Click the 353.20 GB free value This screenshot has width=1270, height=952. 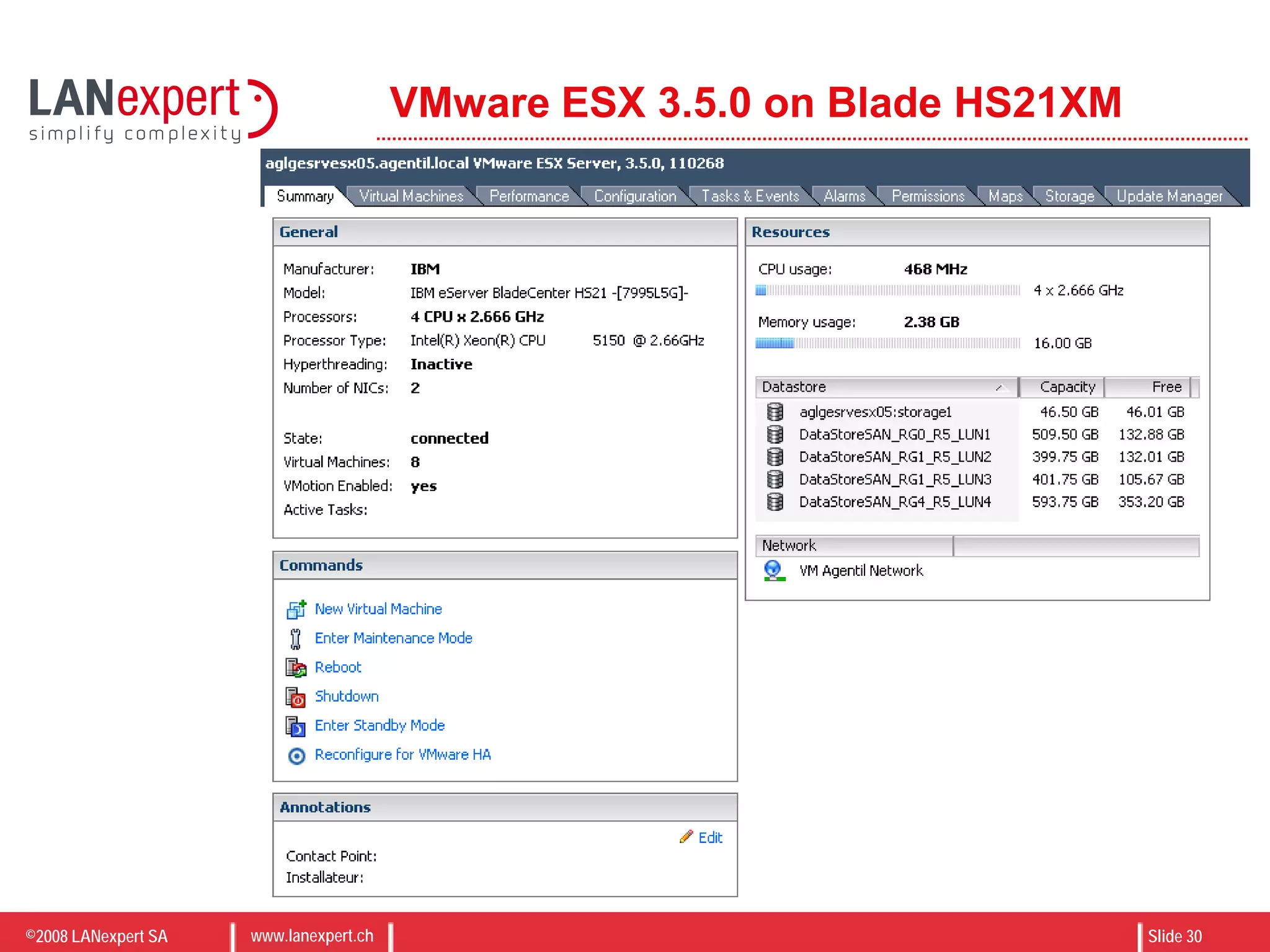(1151, 502)
